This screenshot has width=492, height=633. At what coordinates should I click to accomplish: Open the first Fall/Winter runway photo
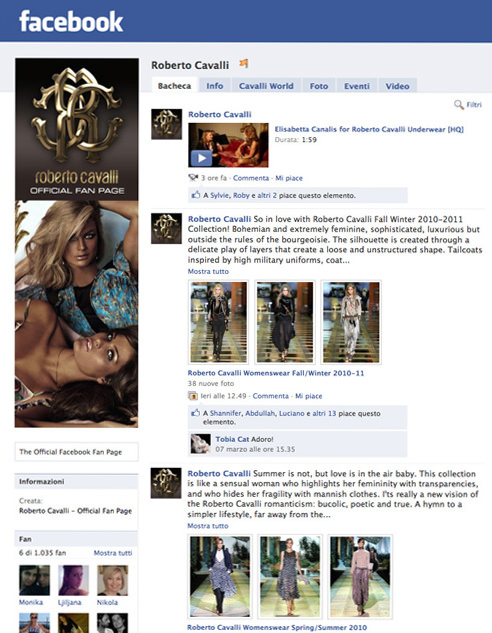click(218, 322)
